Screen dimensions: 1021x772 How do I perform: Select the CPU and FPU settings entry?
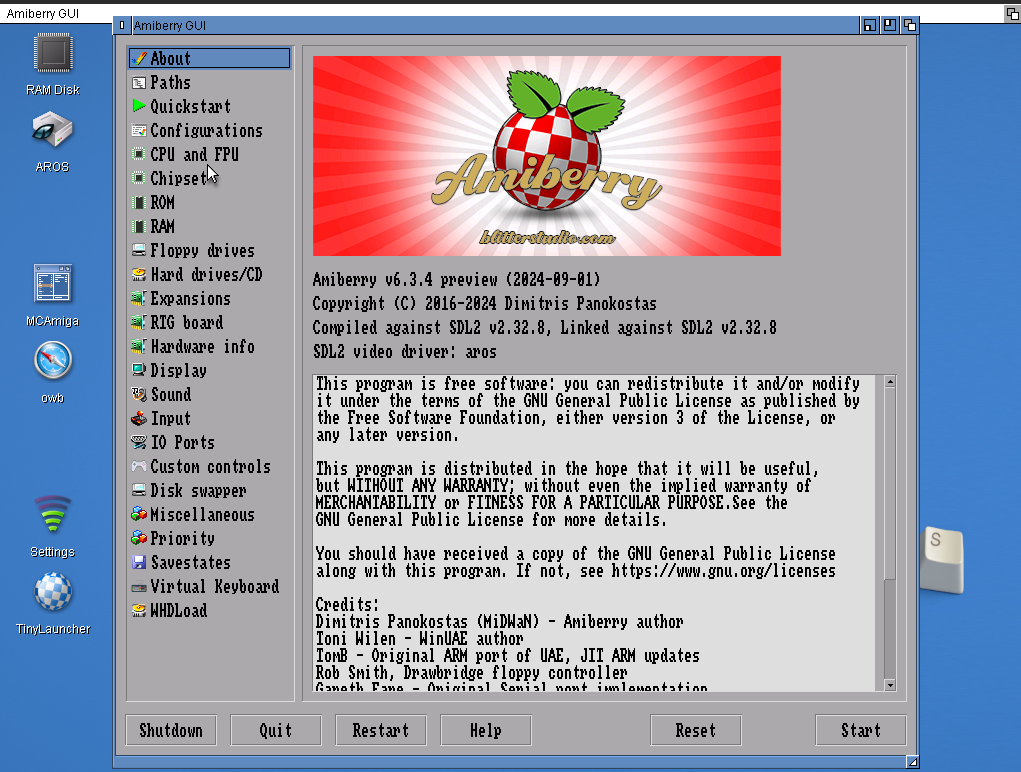pyautogui.click(x=196, y=154)
